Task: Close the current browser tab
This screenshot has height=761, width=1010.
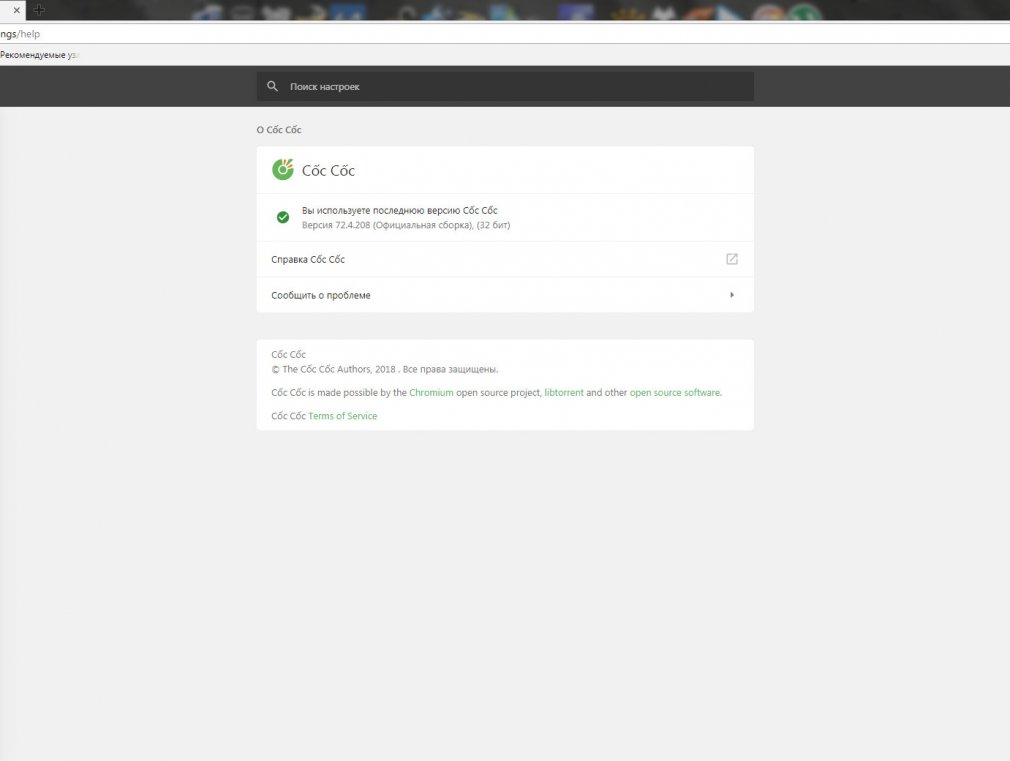Action: pyautogui.click(x=17, y=10)
